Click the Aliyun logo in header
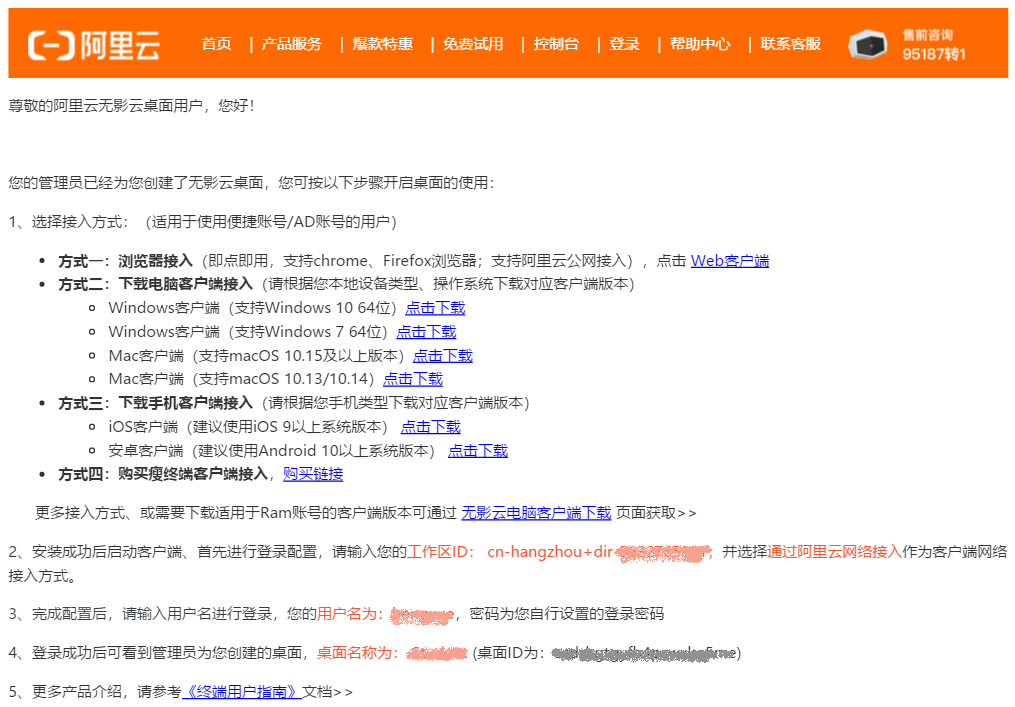The image size is (1015, 707). coord(94,45)
